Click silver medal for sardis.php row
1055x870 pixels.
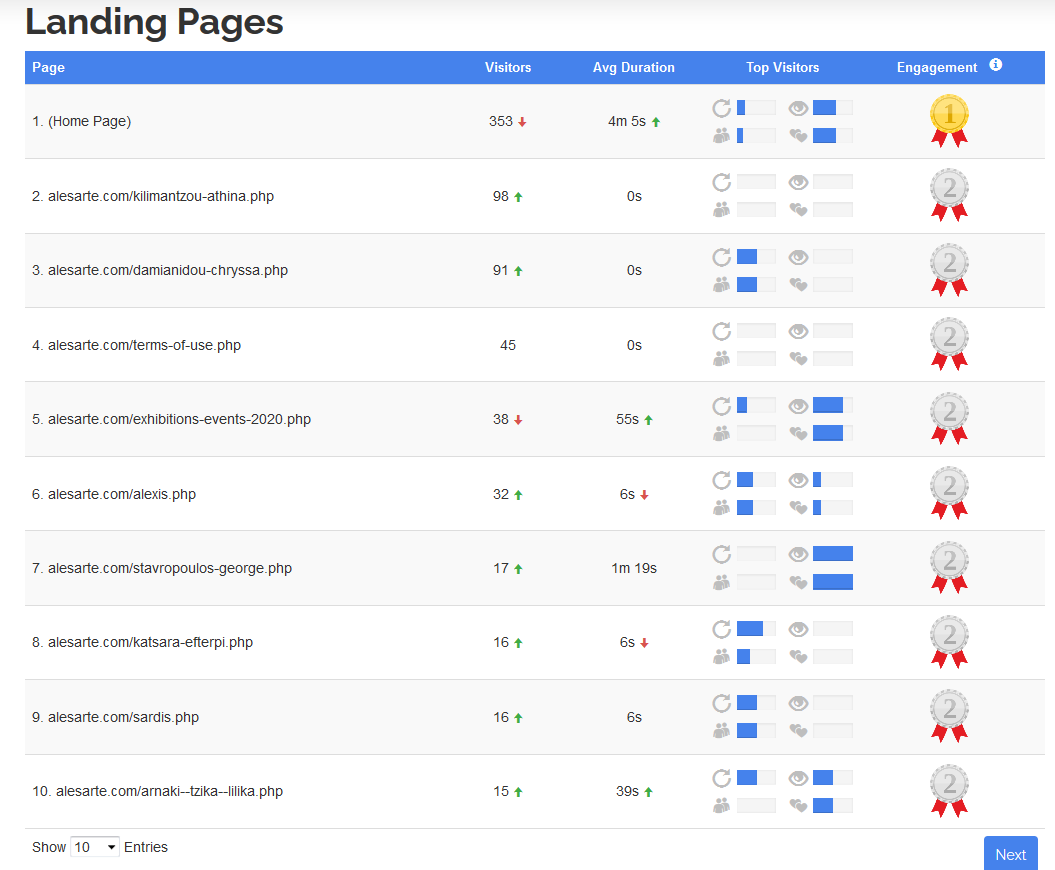(949, 716)
